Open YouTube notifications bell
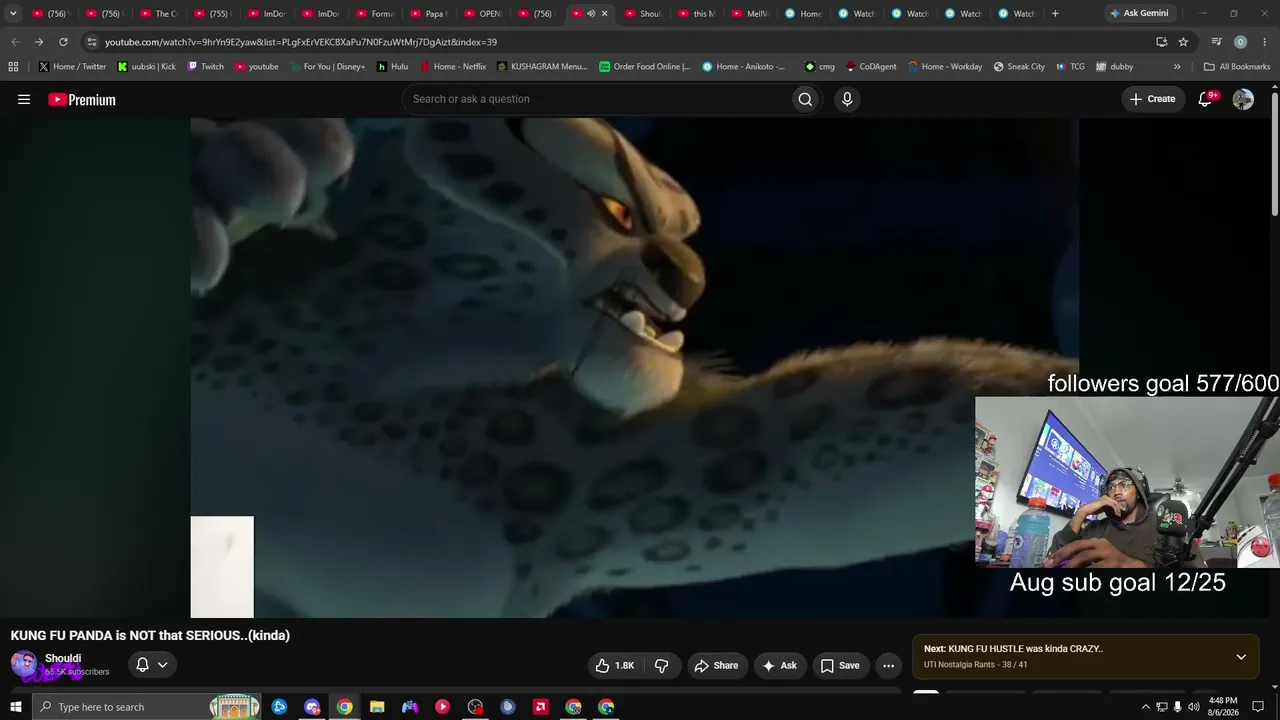Viewport: 1280px width, 720px height. point(1206,99)
